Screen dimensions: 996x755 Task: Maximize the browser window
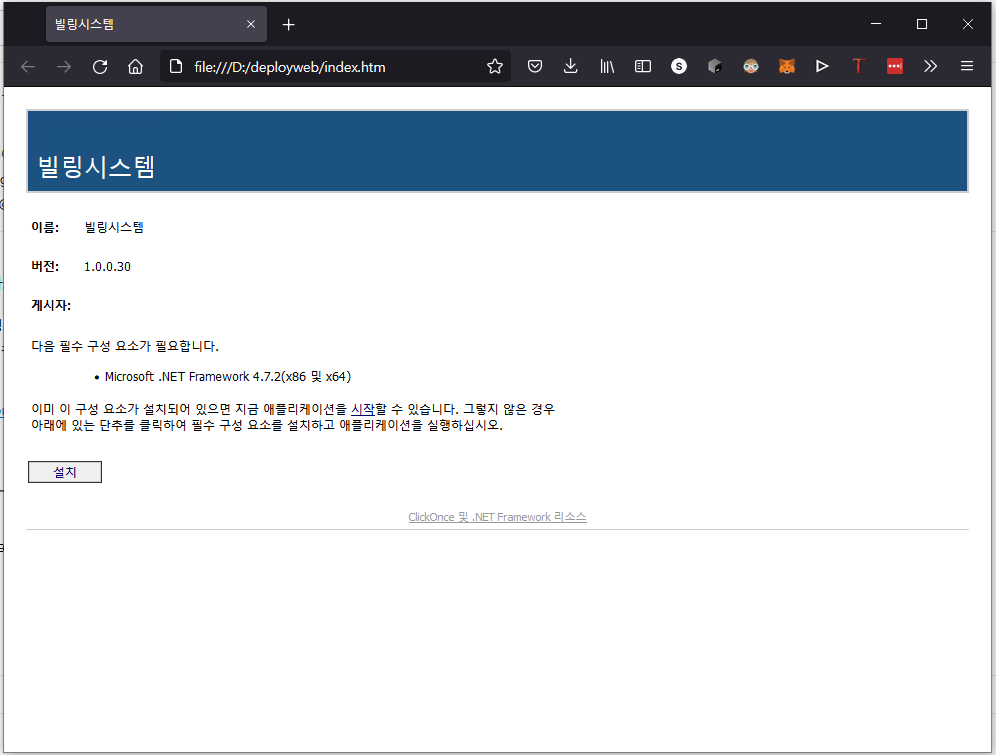click(922, 24)
